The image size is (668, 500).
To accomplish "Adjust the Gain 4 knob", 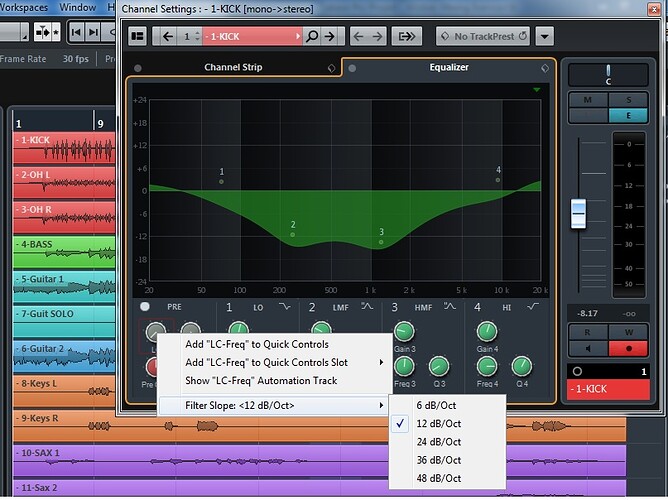I will pos(487,332).
